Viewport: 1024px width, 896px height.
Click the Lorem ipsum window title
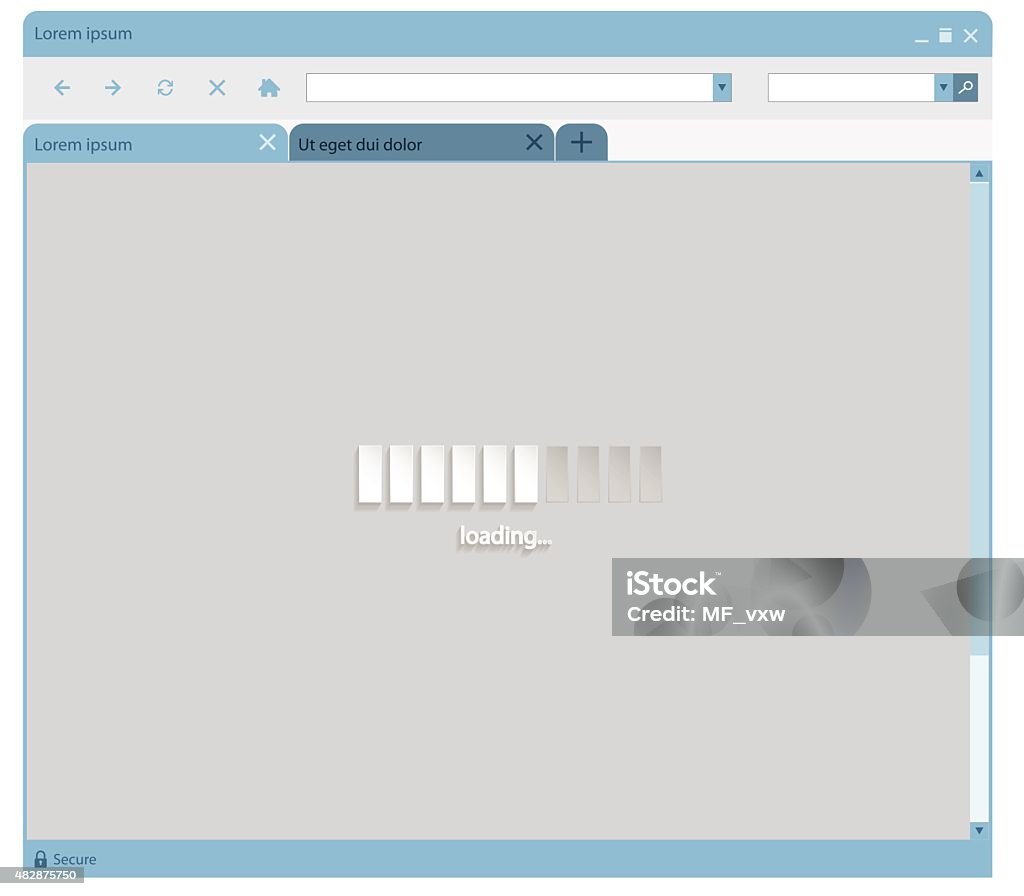point(83,33)
